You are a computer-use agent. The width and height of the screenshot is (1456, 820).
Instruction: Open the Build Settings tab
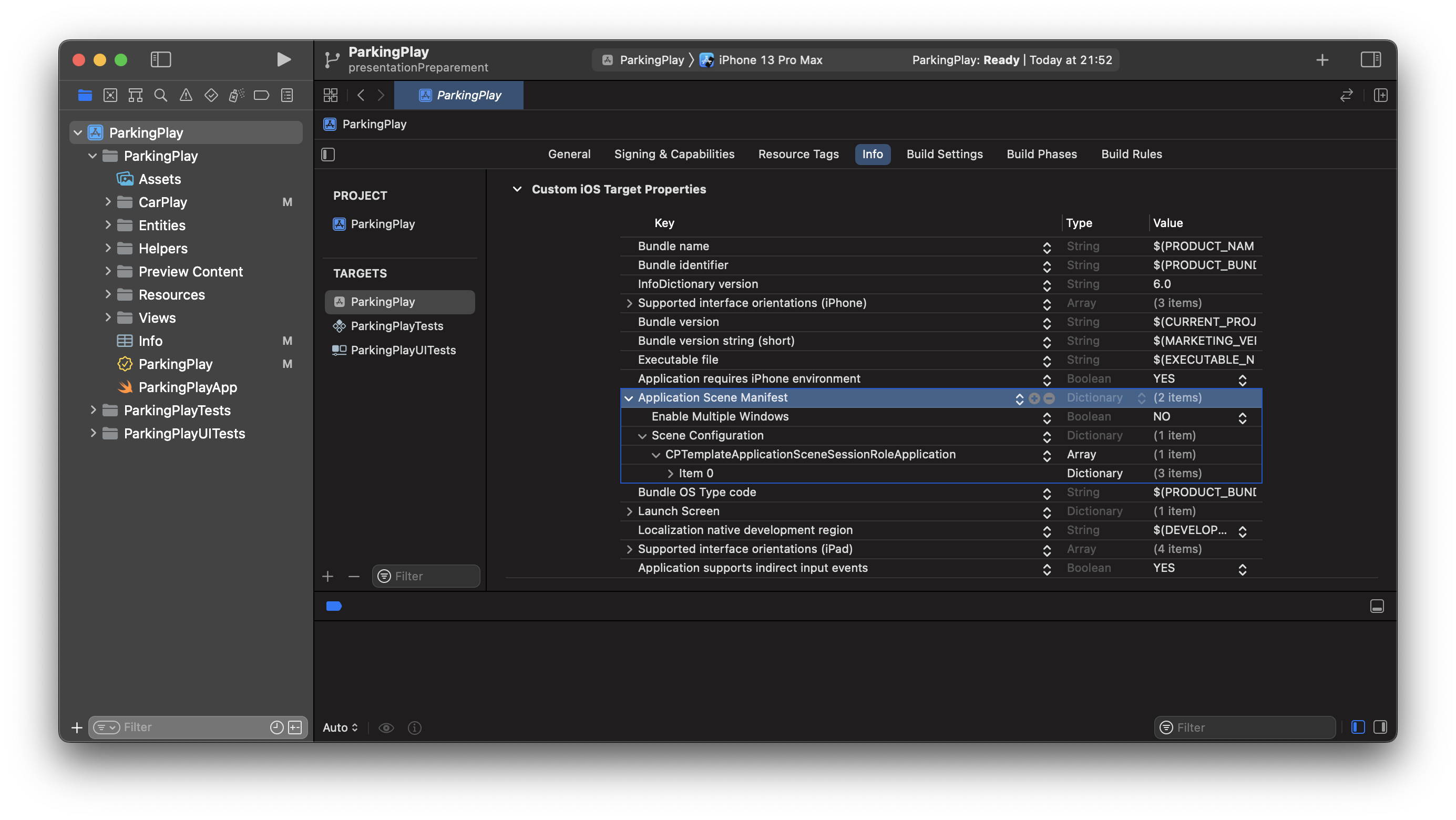click(x=945, y=155)
